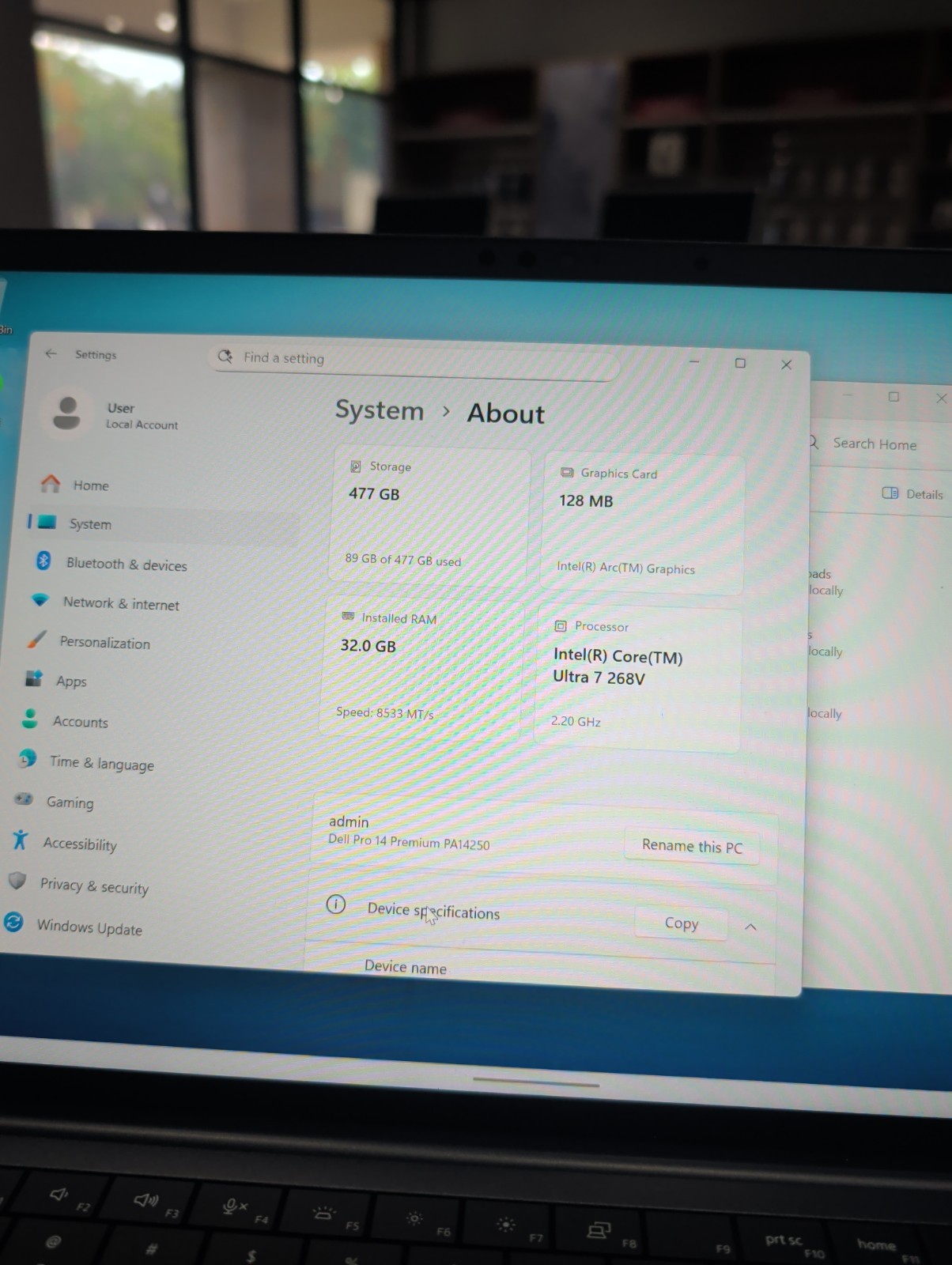This screenshot has height=1265, width=952.
Task: Click the Processor chip icon
Action: pyautogui.click(x=561, y=626)
